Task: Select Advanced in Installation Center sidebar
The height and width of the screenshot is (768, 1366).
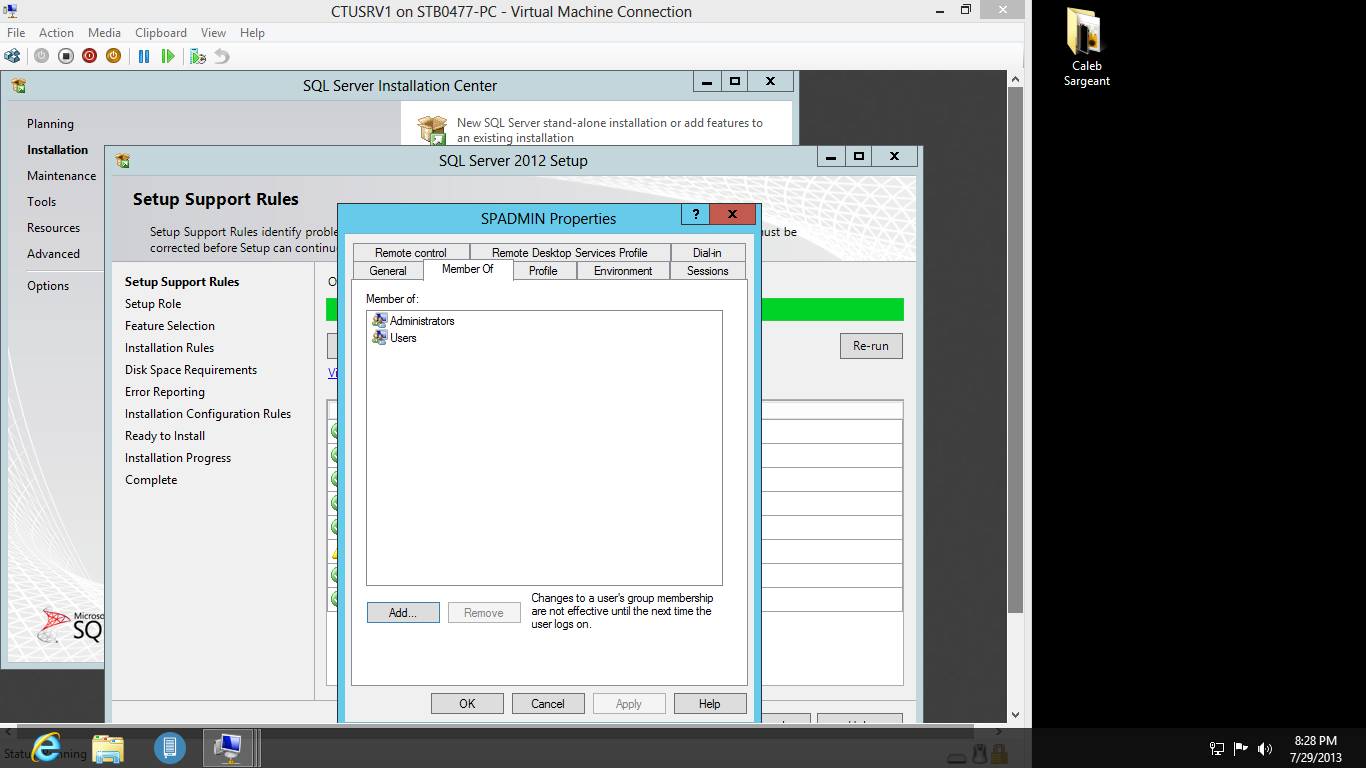Action: [54, 254]
